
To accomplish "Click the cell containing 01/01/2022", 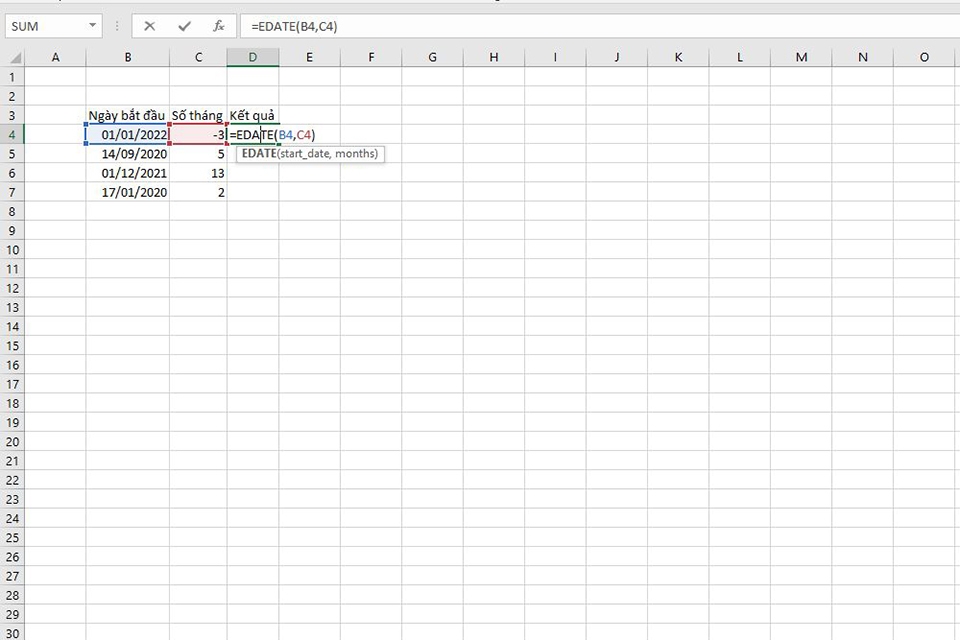I will 127,134.
